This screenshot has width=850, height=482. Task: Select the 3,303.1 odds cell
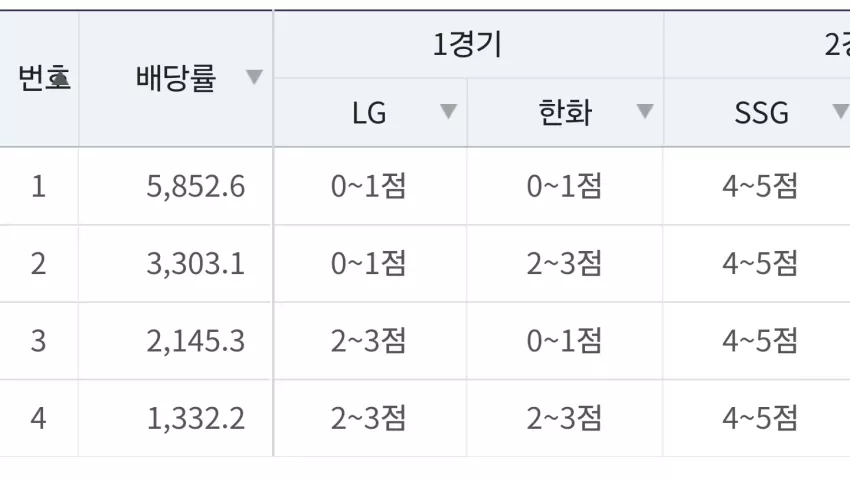(x=176, y=264)
